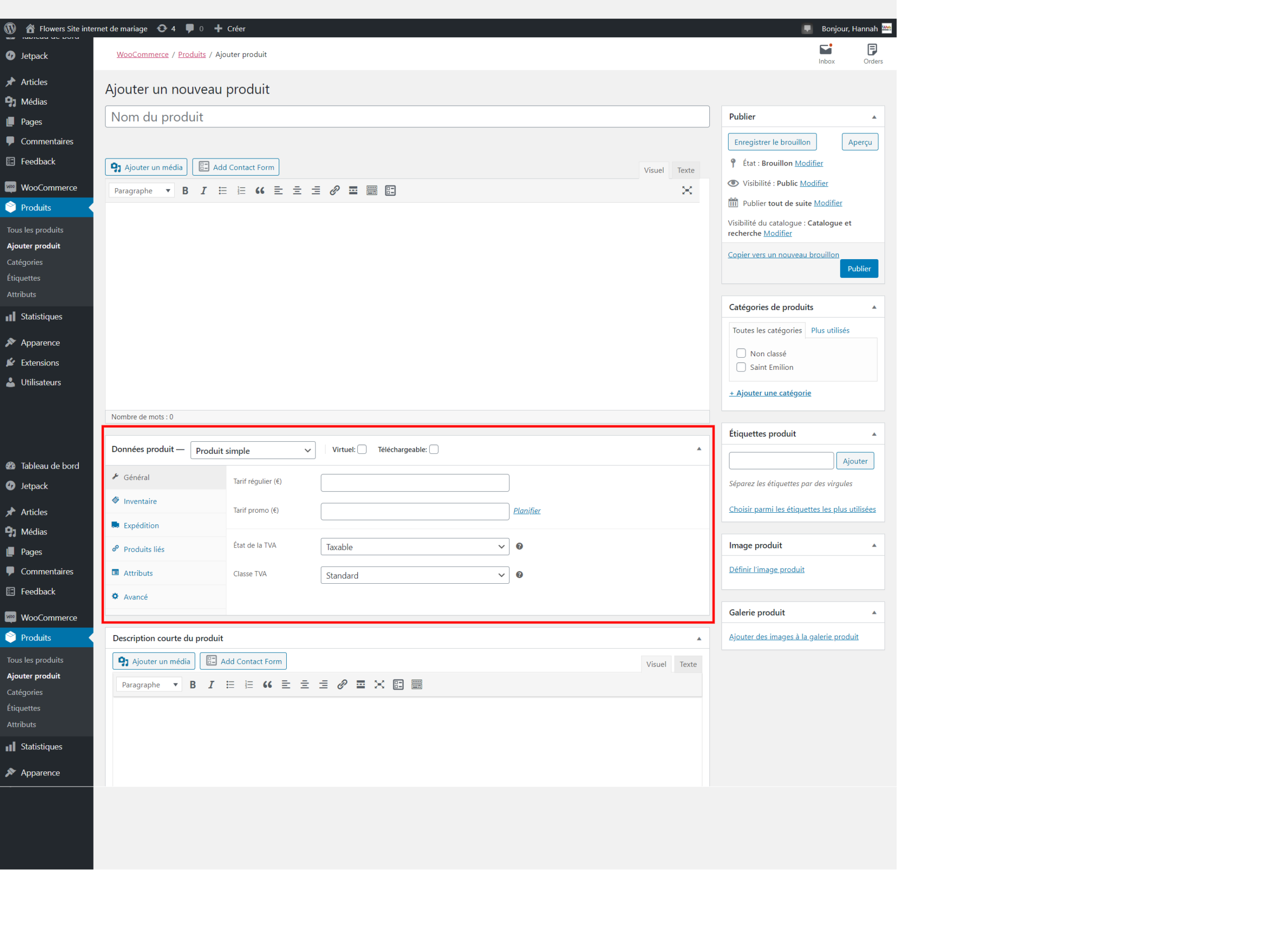
Task: Collapse the Publier panel
Action: pyautogui.click(x=874, y=117)
